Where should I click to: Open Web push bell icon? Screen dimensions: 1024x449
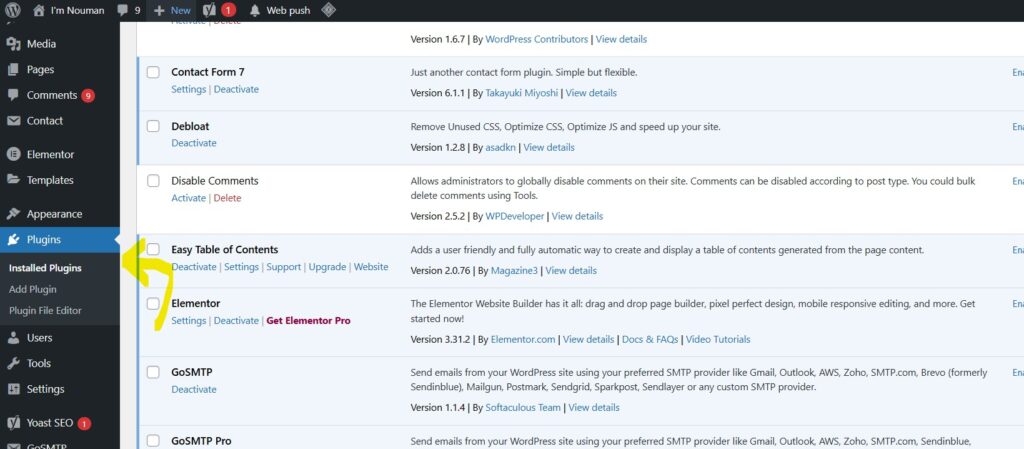[255, 10]
